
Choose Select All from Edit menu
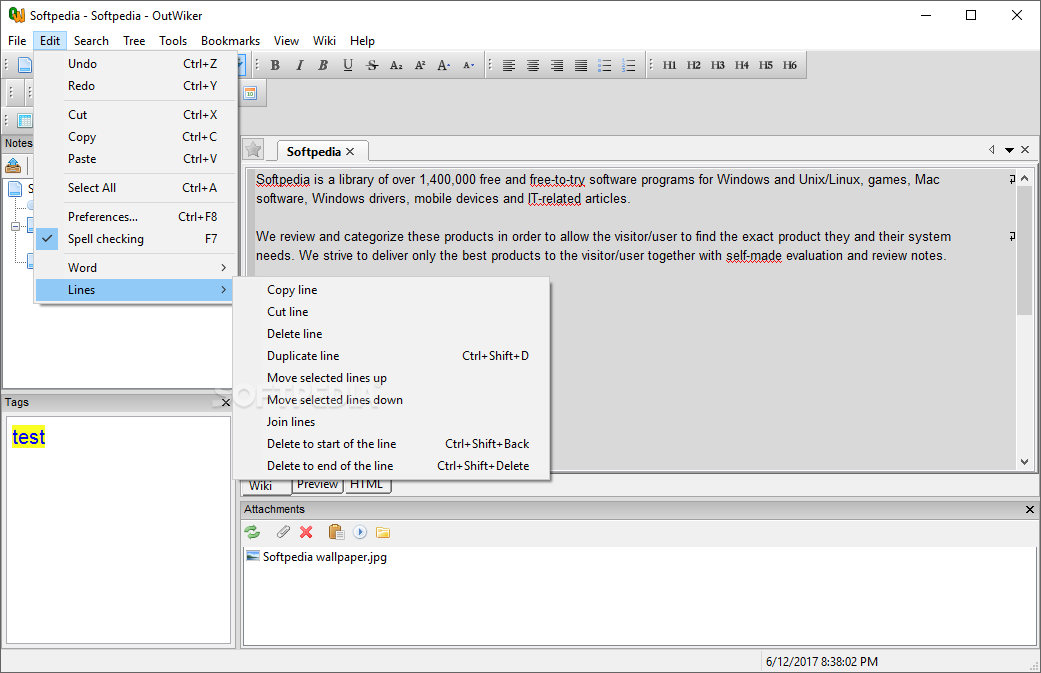click(x=135, y=188)
